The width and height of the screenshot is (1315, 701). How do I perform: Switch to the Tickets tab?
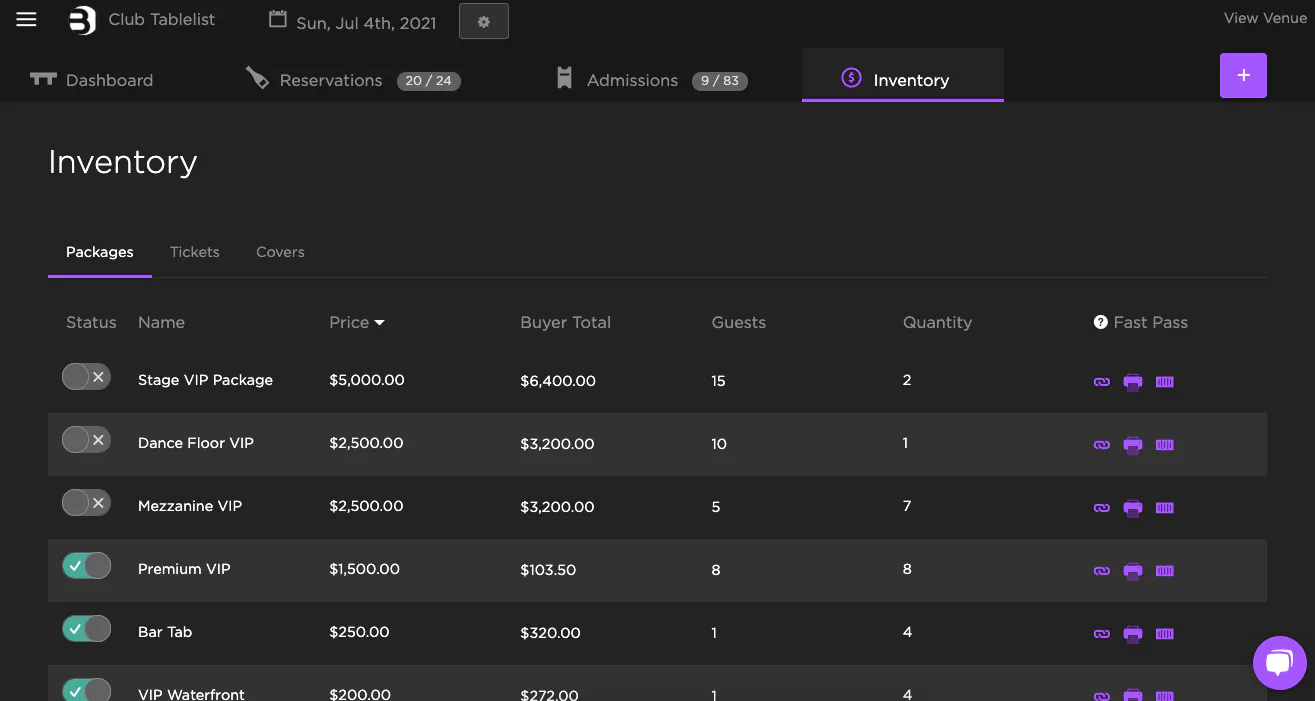click(194, 252)
